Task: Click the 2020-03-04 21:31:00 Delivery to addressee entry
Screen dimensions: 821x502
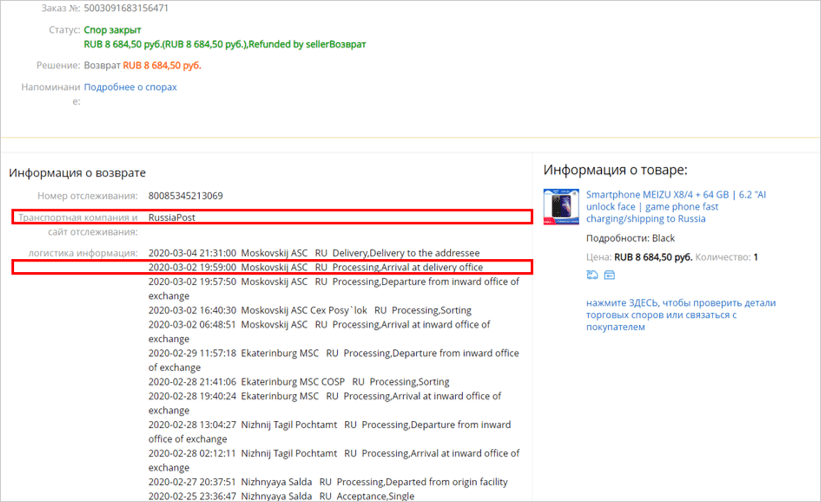Action: click(x=314, y=253)
